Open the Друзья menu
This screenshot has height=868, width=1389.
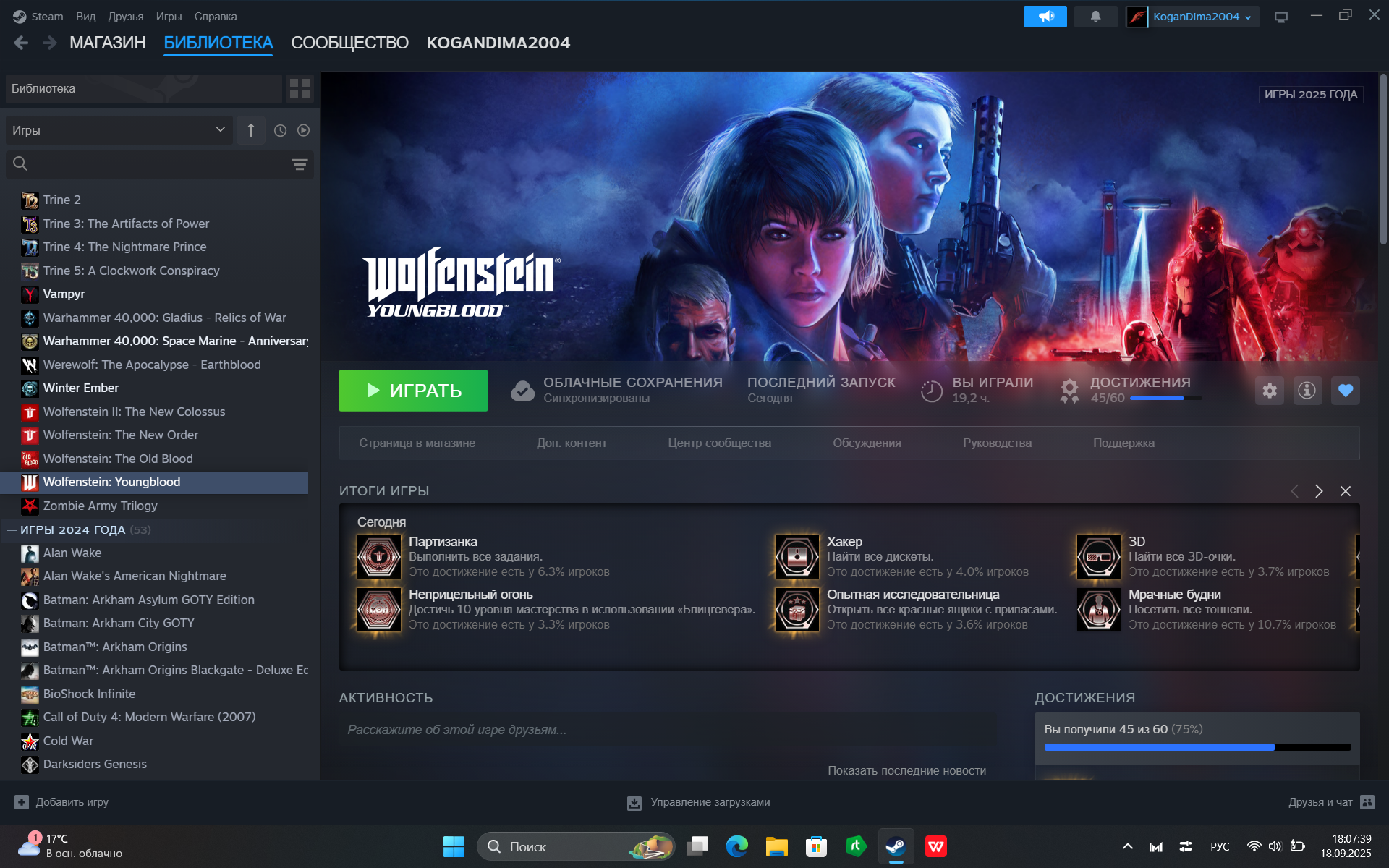[126, 16]
